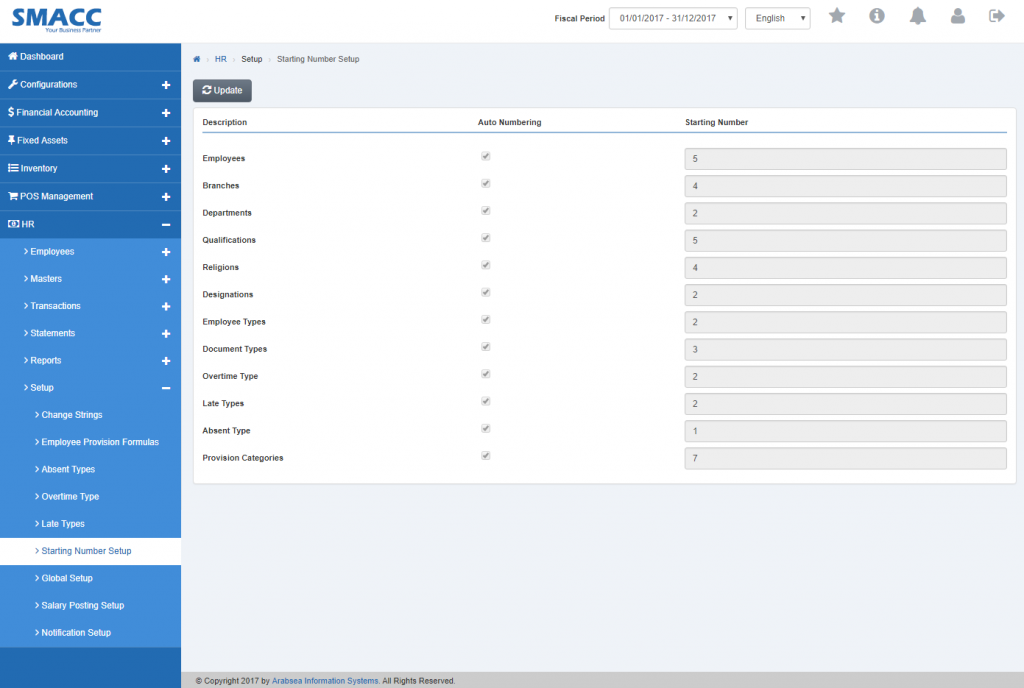This screenshot has width=1024, height=688.
Task: Open the notifications bell icon
Action: (917, 15)
